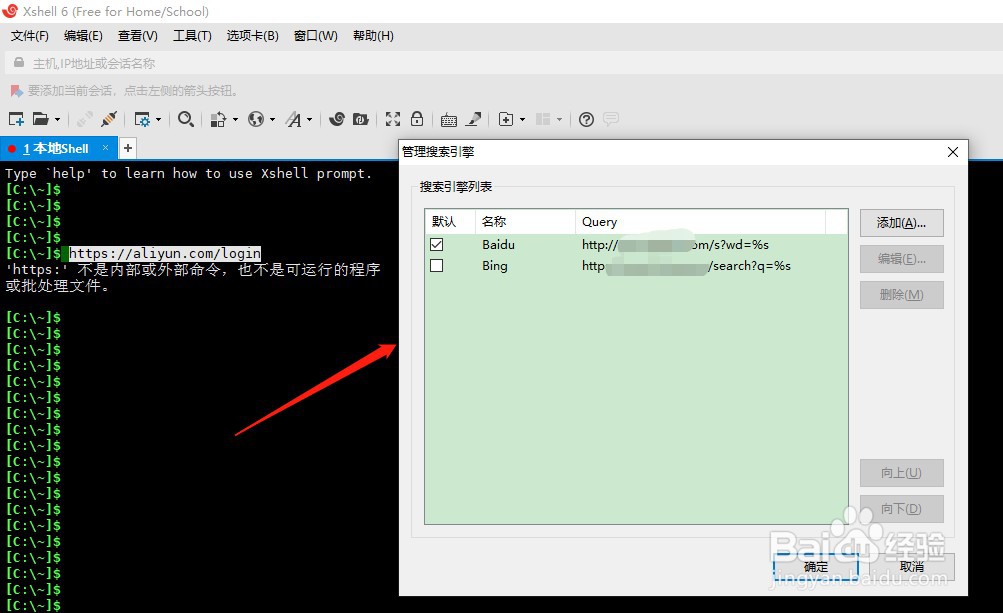1003x613 pixels.
Task: Expand the Font dropdown arrow
Action: [309, 120]
